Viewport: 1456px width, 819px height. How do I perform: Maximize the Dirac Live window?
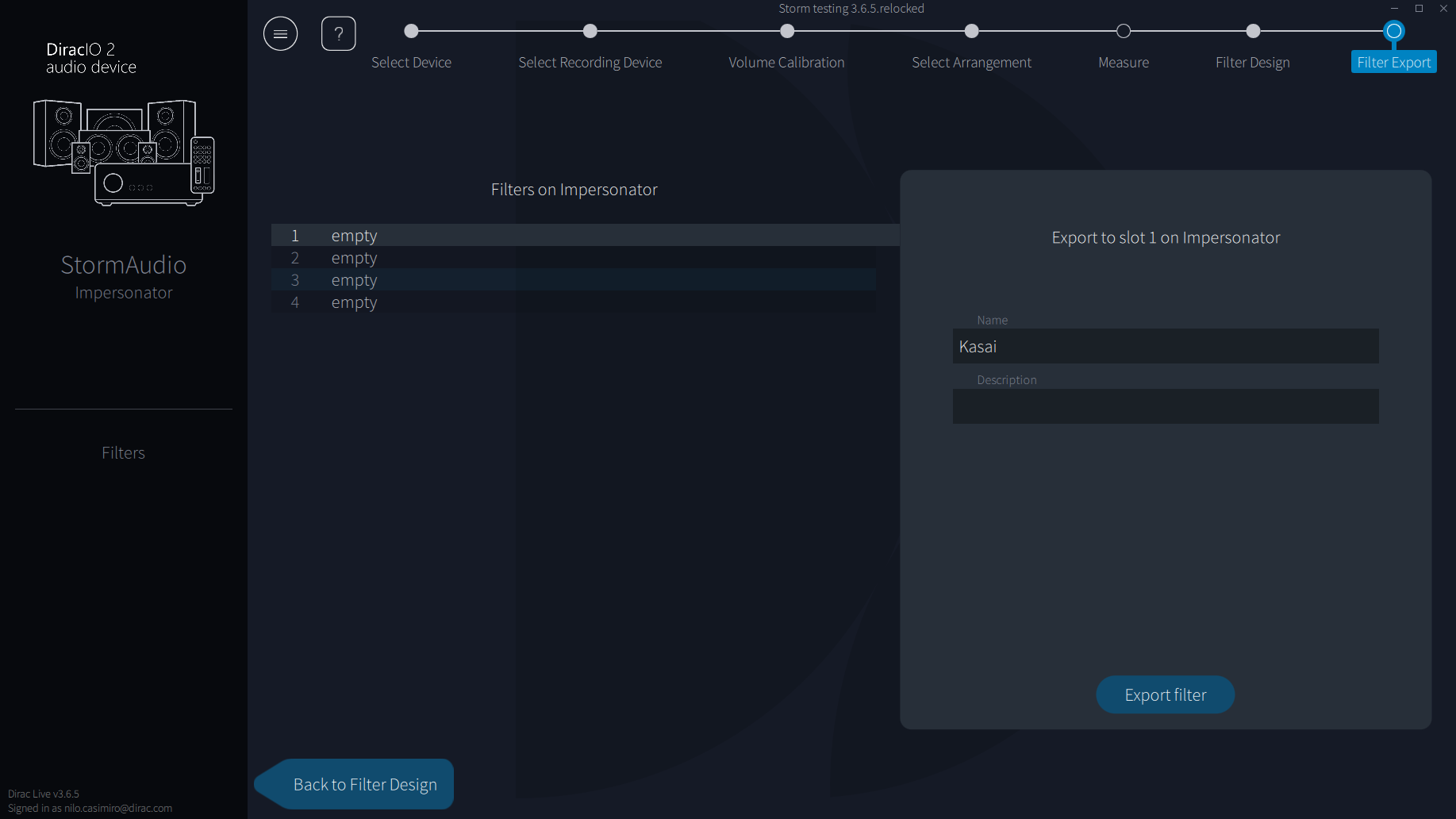click(x=1419, y=9)
